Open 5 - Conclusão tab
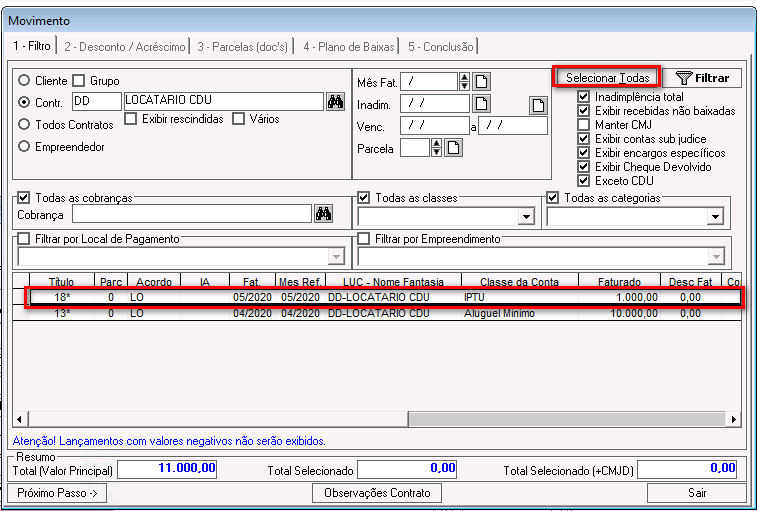 tap(441, 47)
